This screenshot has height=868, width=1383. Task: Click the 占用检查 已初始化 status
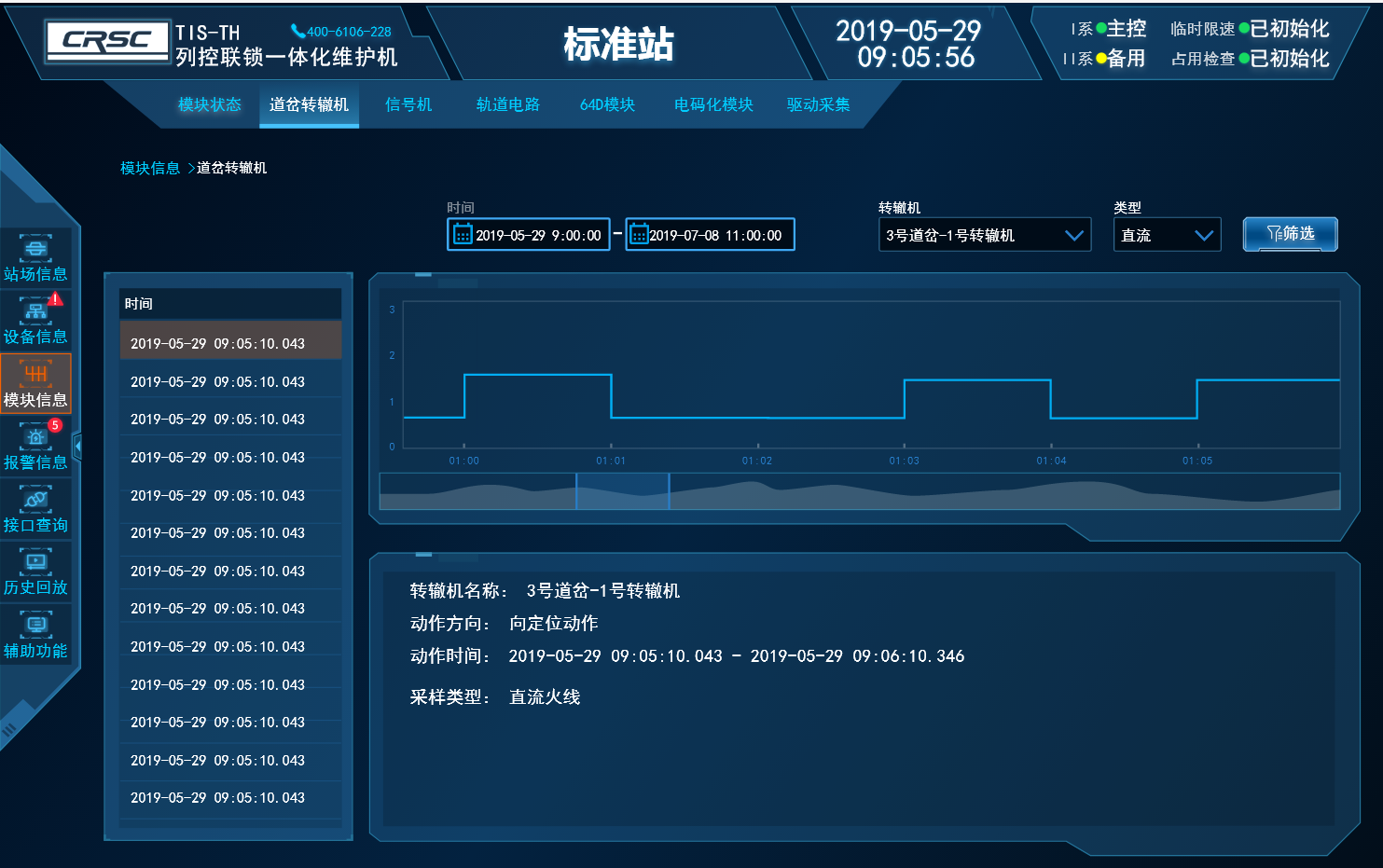(1250, 59)
